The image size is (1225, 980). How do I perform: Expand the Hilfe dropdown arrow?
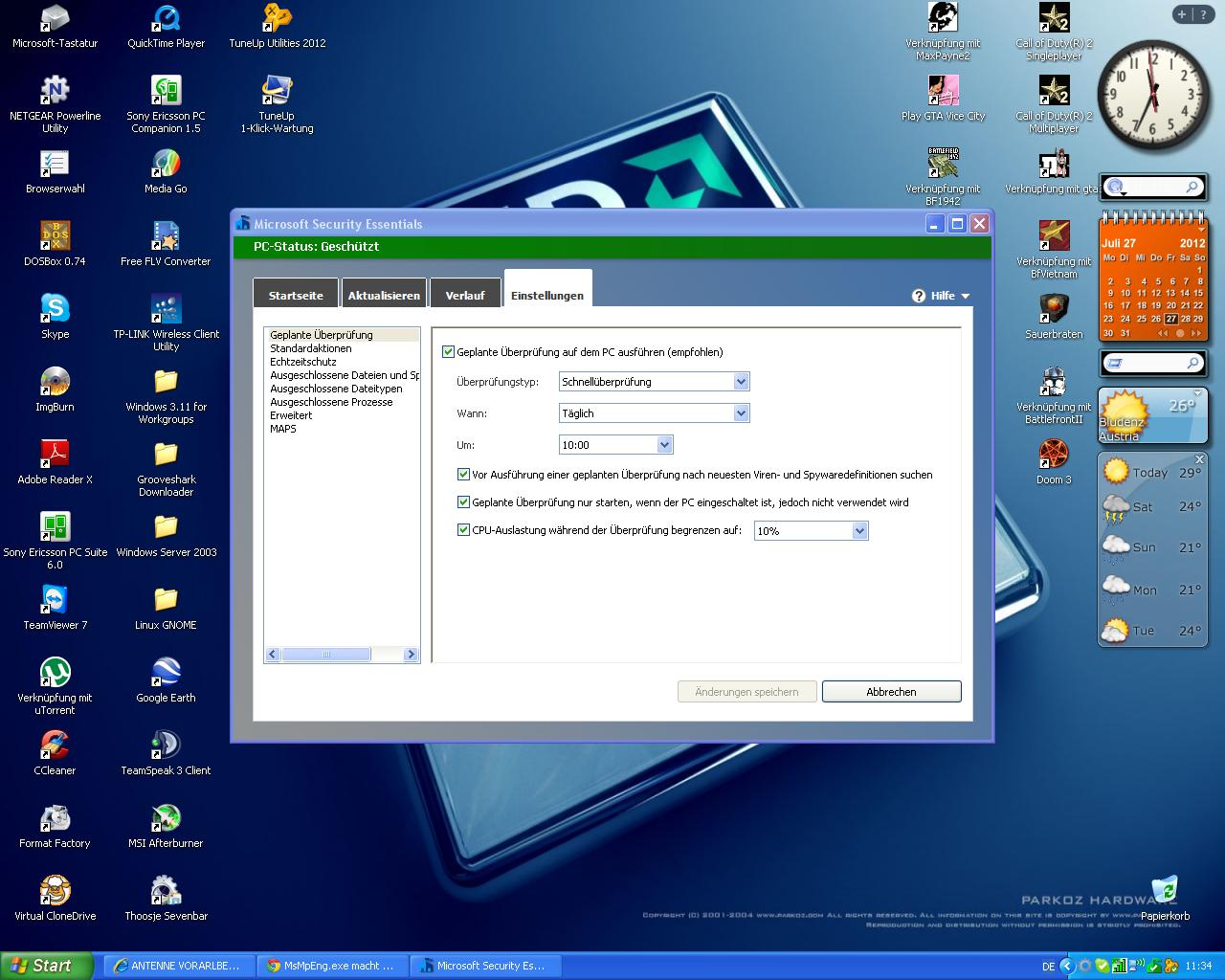click(965, 296)
